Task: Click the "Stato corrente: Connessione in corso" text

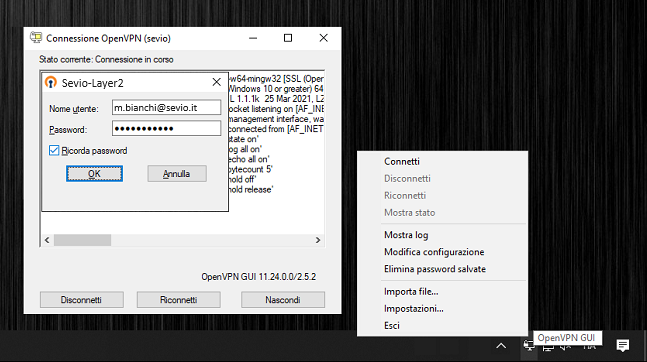Action: (106, 59)
